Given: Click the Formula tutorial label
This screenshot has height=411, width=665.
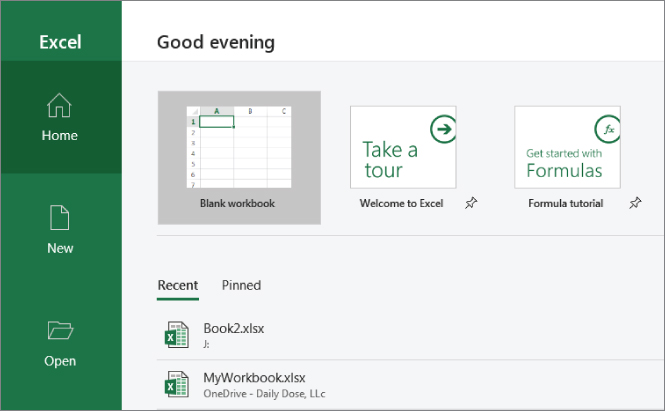Looking at the screenshot, I should point(565,204).
